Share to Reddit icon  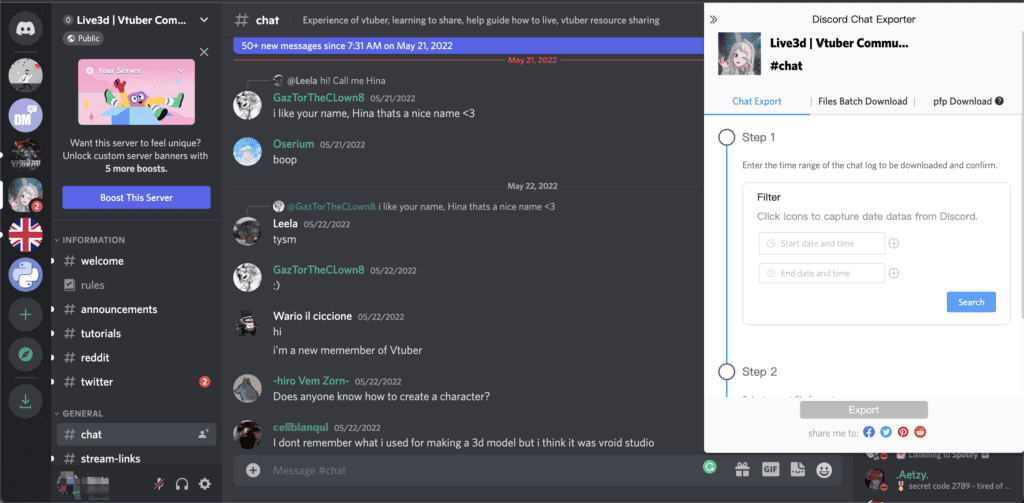[920, 432]
